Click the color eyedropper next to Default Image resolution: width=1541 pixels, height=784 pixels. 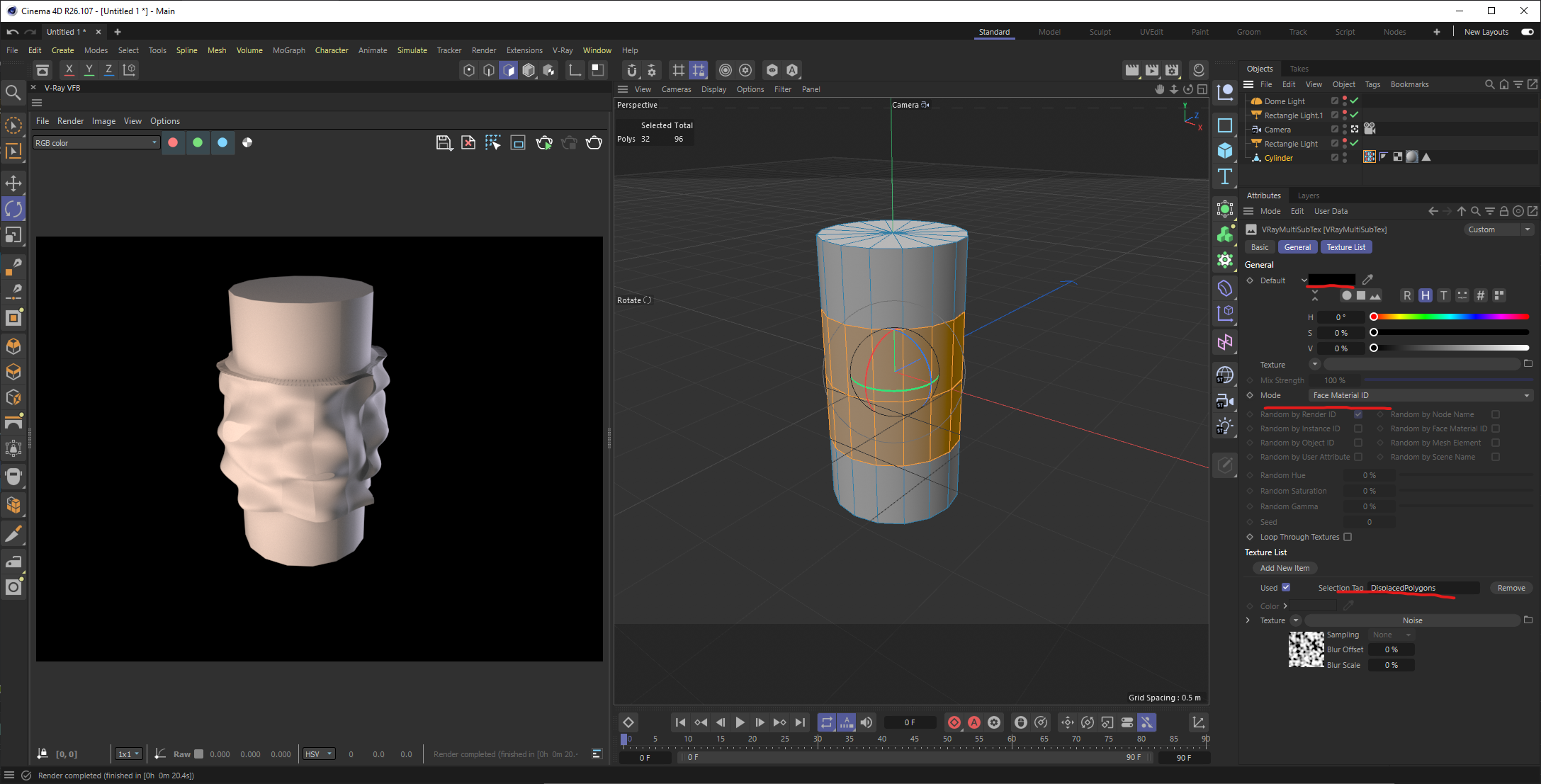point(1367,280)
